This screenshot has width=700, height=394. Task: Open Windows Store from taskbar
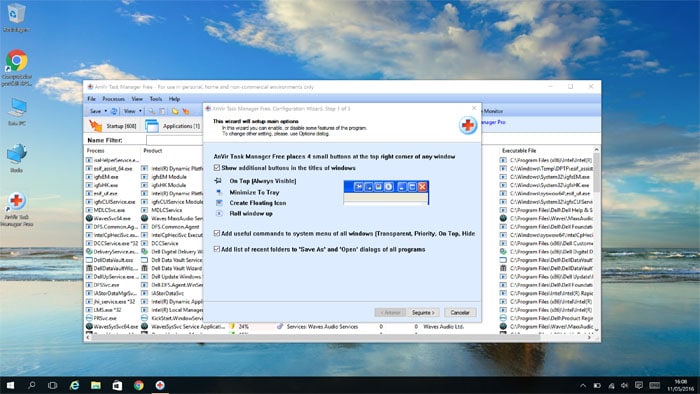[117, 385]
